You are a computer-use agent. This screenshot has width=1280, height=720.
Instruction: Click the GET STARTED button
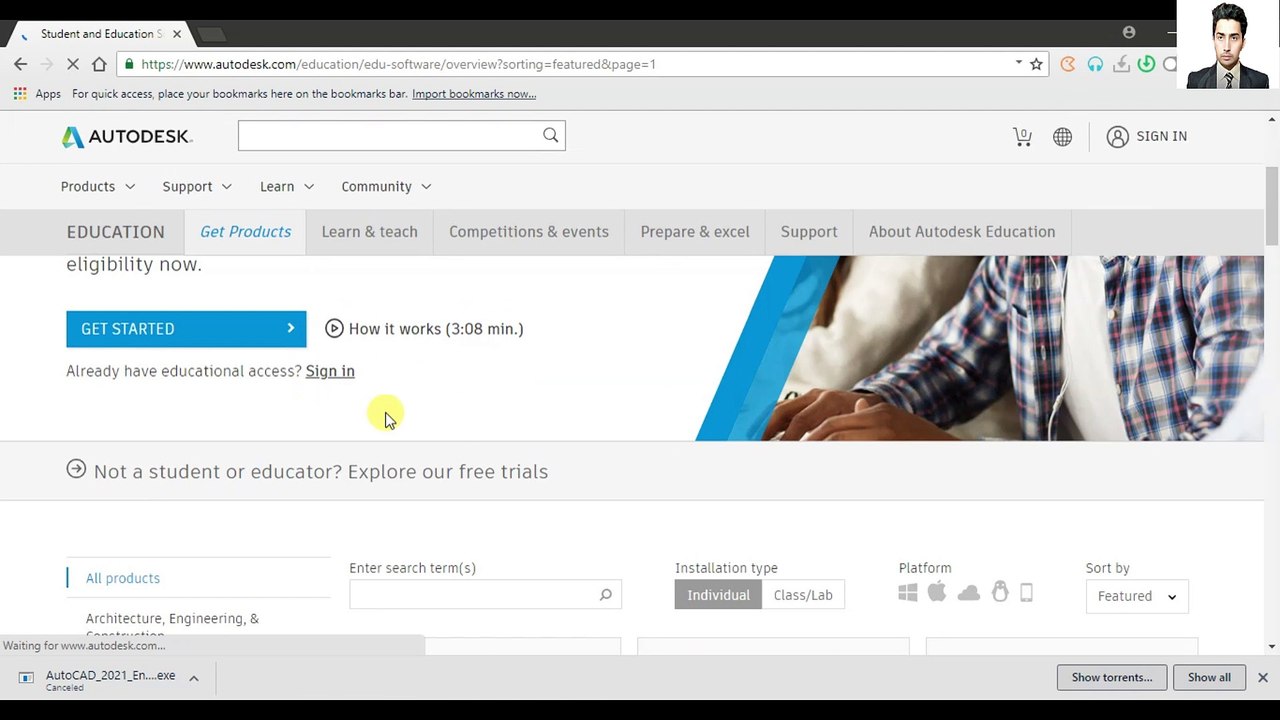186,329
